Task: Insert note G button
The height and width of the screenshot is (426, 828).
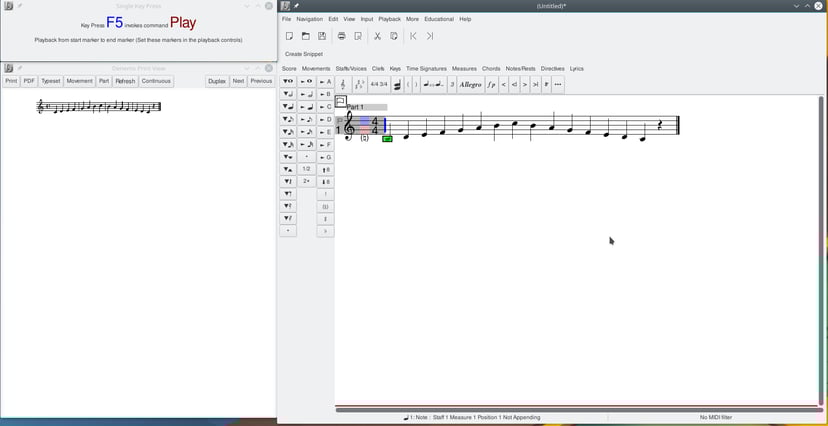Action: tap(325, 157)
